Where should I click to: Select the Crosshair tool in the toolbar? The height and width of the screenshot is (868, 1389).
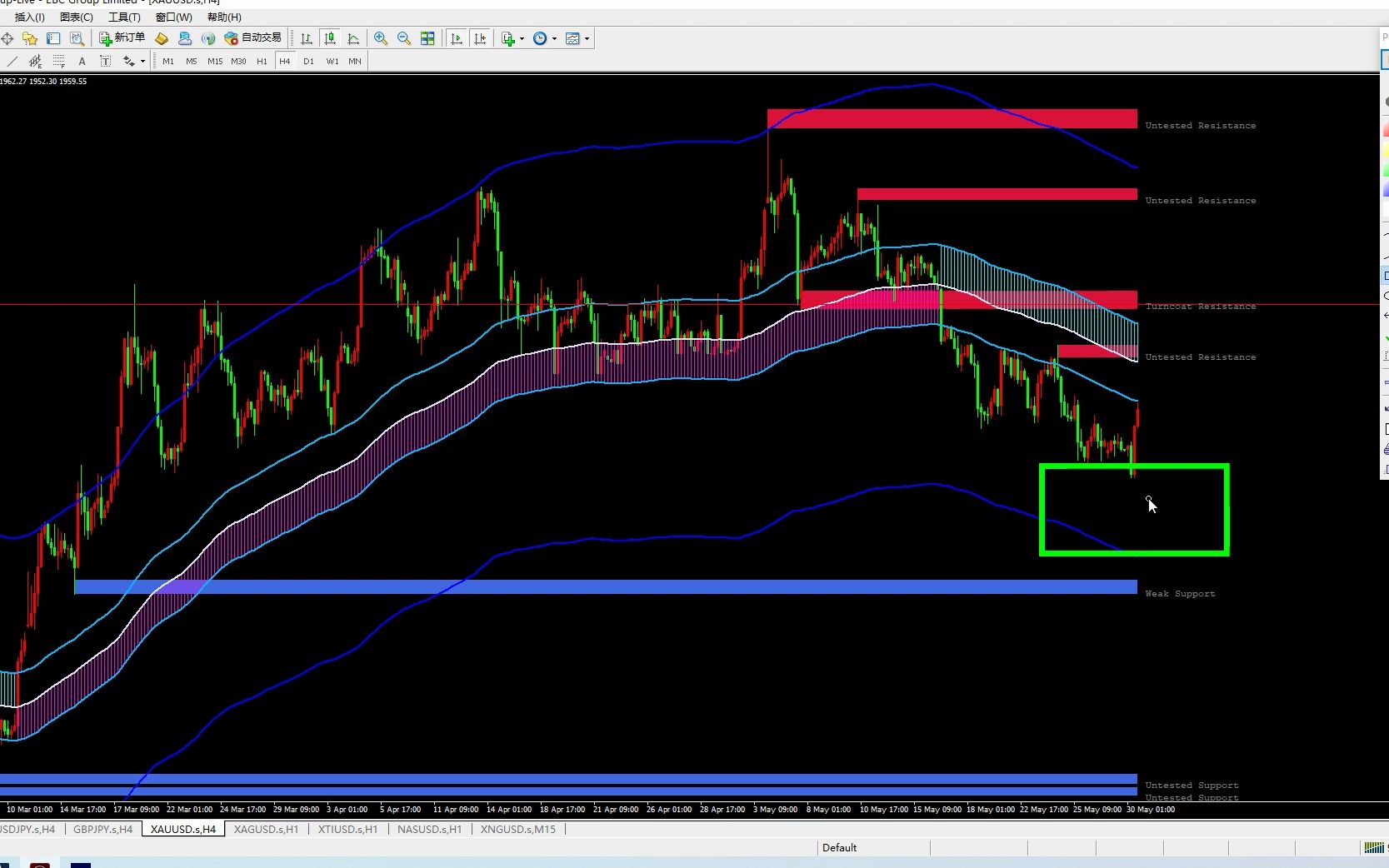(x=7, y=38)
